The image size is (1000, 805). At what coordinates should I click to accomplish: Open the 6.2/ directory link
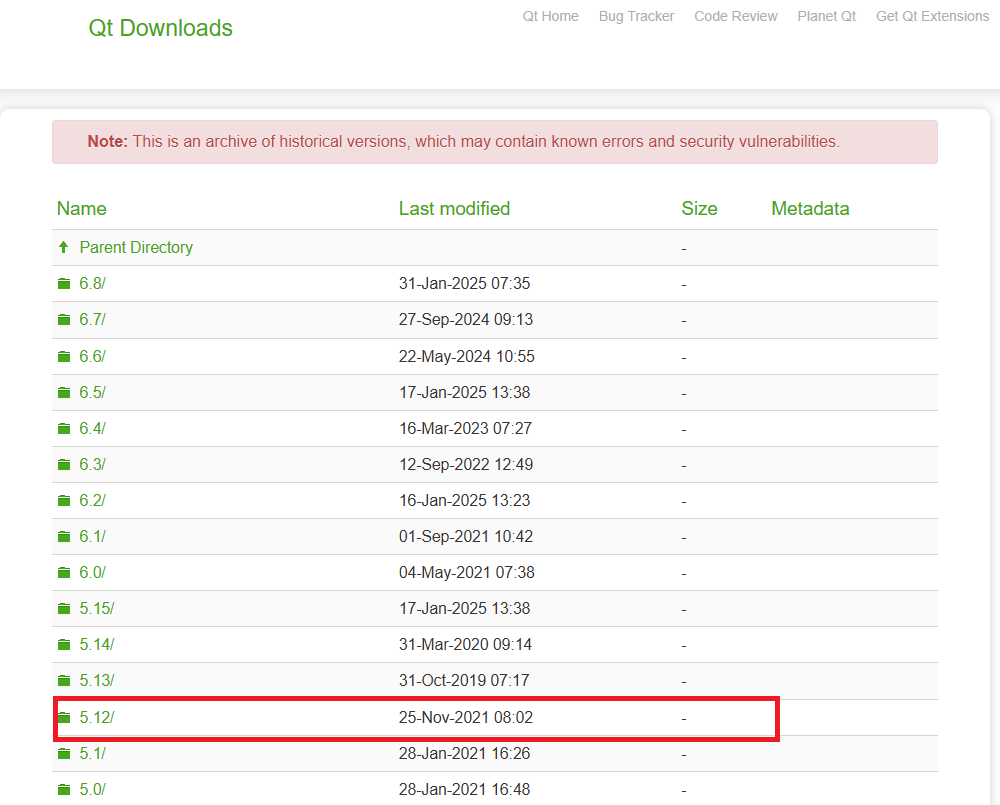pyautogui.click(x=92, y=500)
